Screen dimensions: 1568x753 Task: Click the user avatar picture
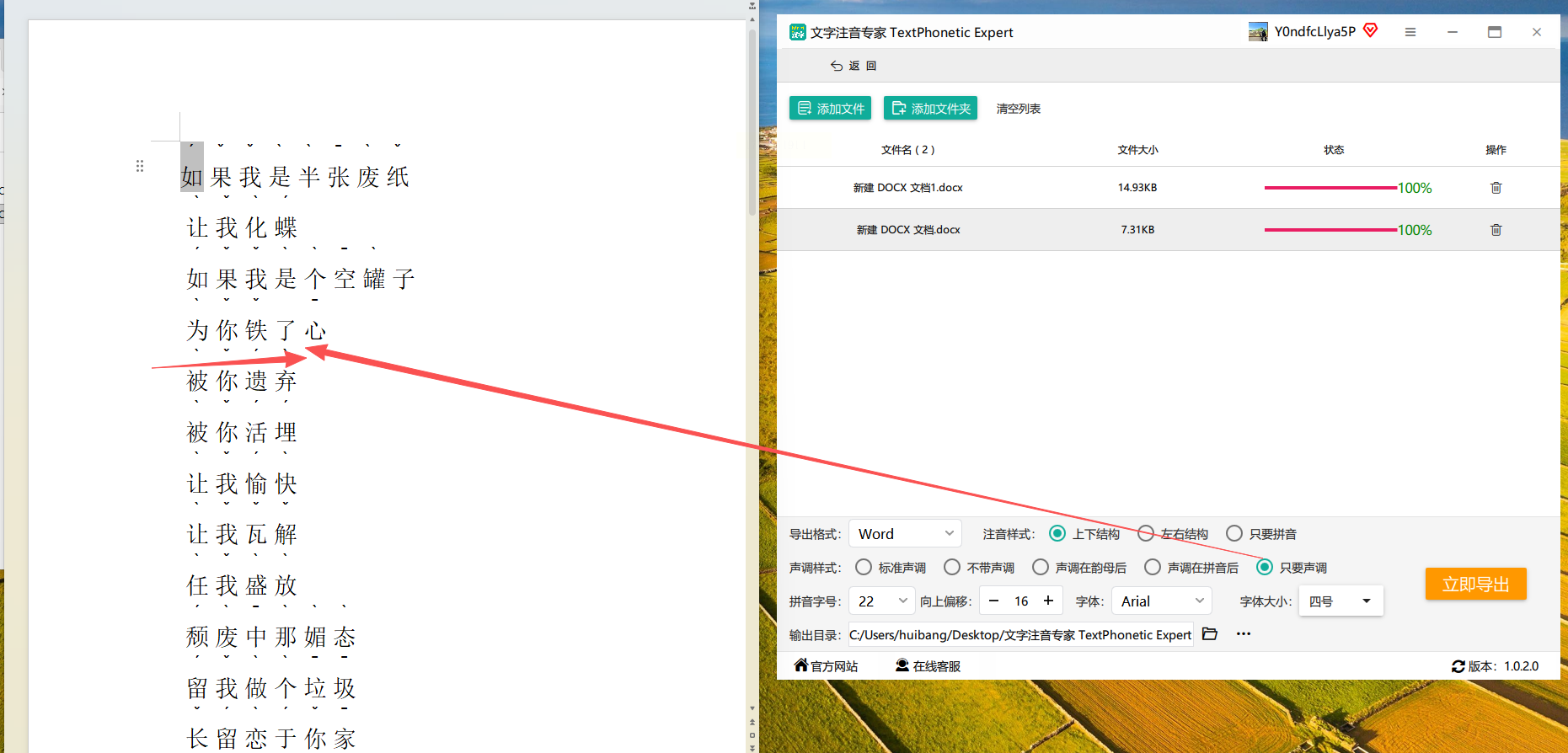click(1258, 32)
